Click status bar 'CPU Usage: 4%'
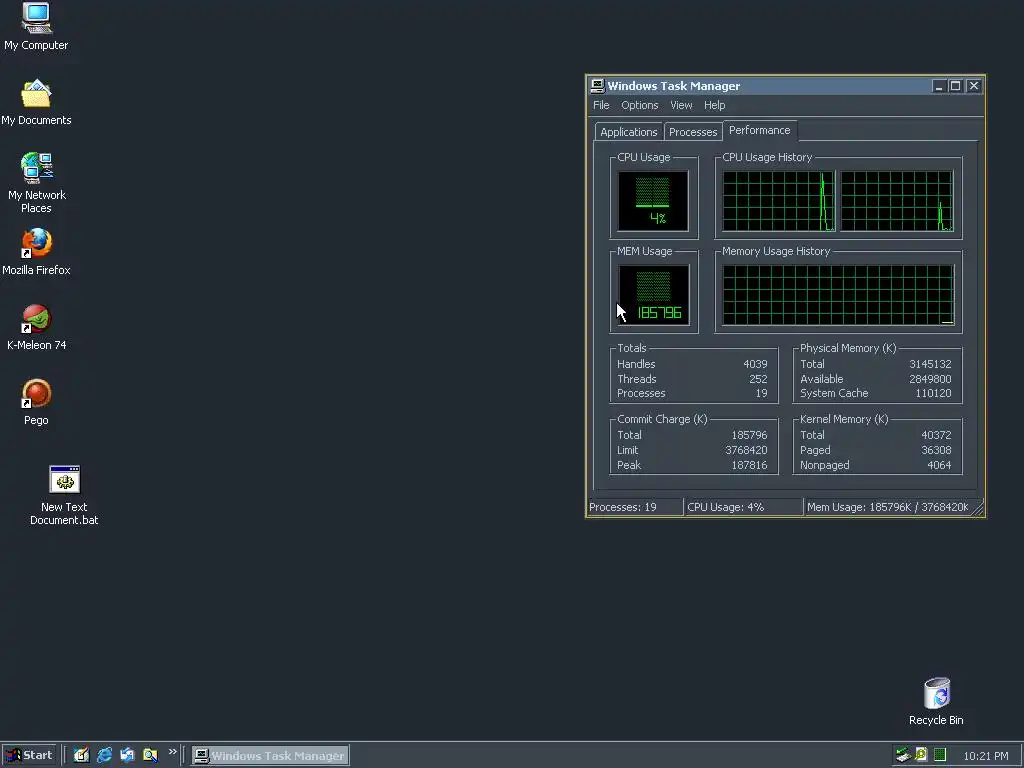The width and height of the screenshot is (1024, 768). [743, 507]
